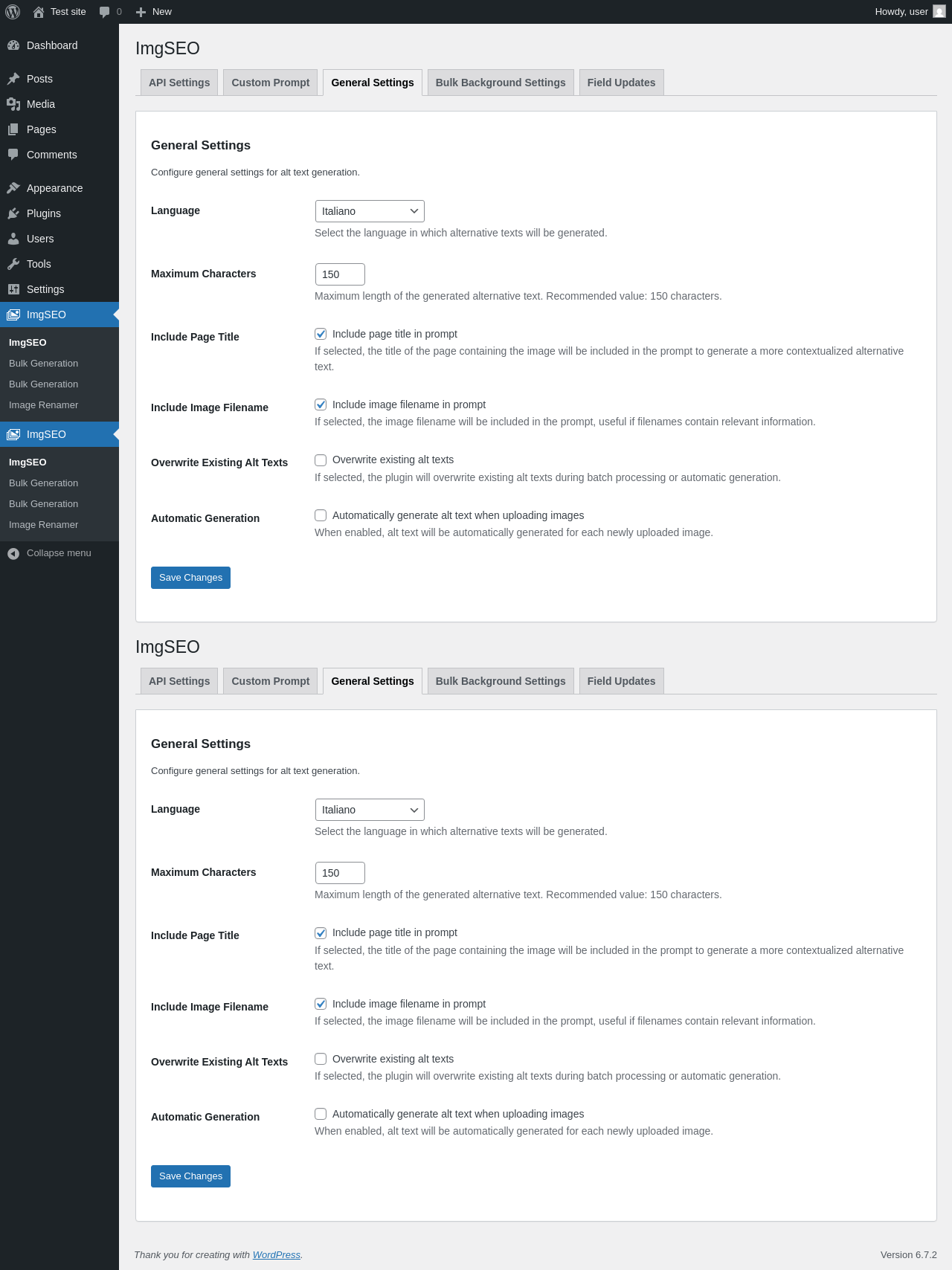Click the Pages icon in sidebar
Image resolution: width=952 pixels, height=1270 pixels.
(x=13, y=129)
